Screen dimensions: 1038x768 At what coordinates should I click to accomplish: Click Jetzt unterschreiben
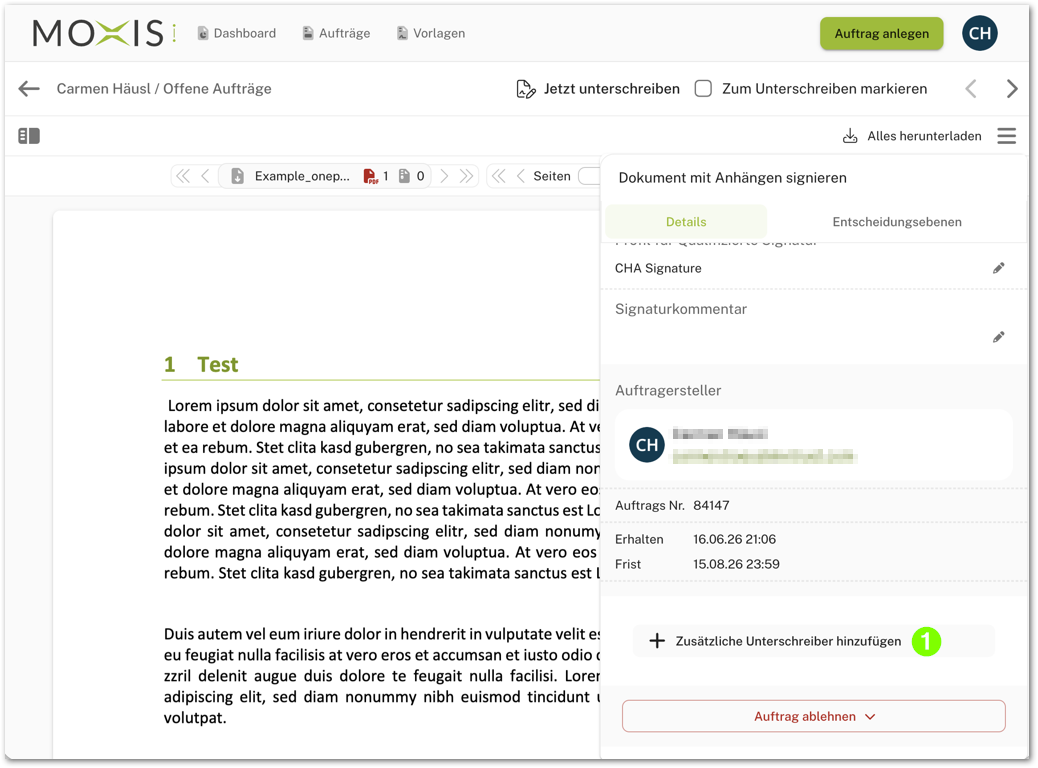[x=598, y=89]
